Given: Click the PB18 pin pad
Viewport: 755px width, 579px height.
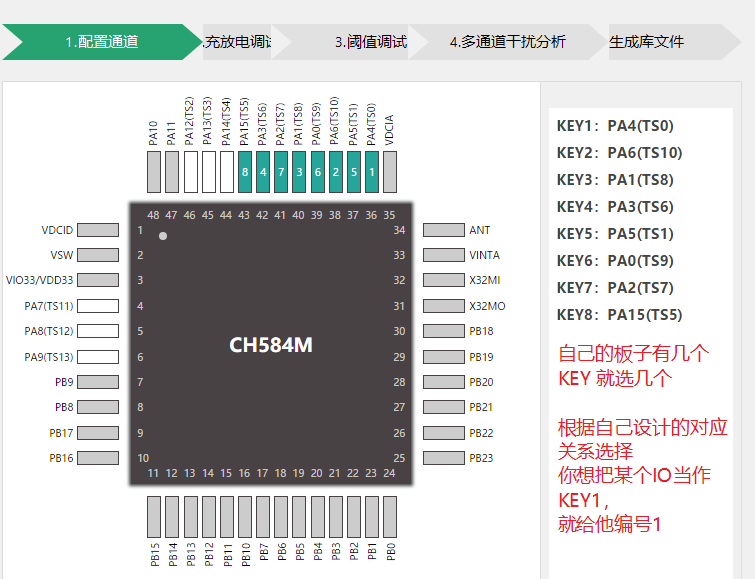Looking at the screenshot, I should click(x=444, y=331).
